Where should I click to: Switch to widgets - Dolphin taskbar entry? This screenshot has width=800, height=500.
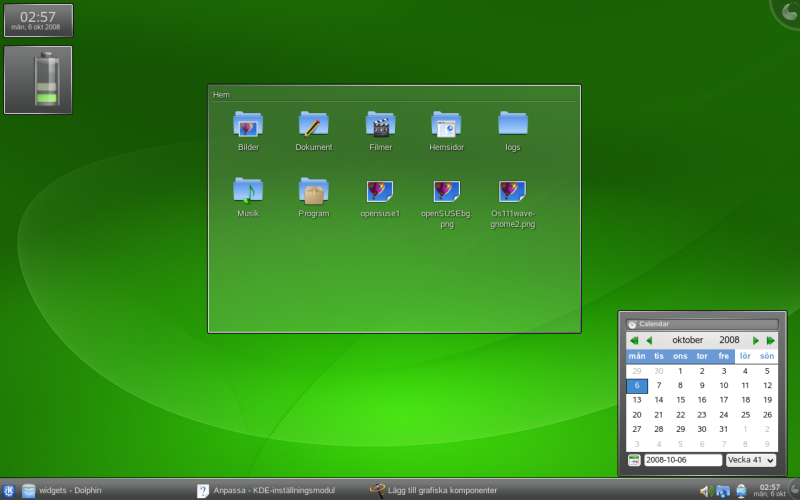[62, 490]
